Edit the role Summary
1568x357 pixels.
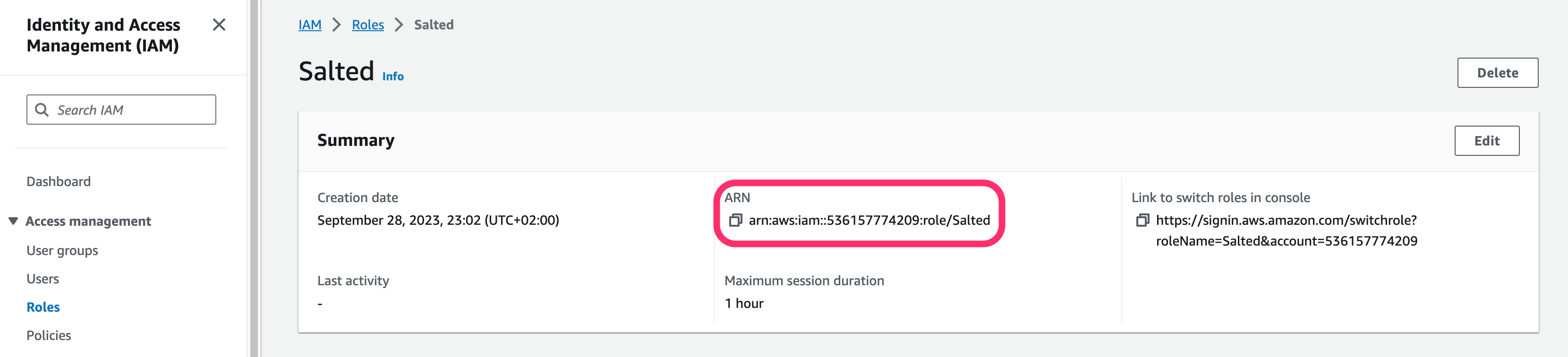(1486, 141)
